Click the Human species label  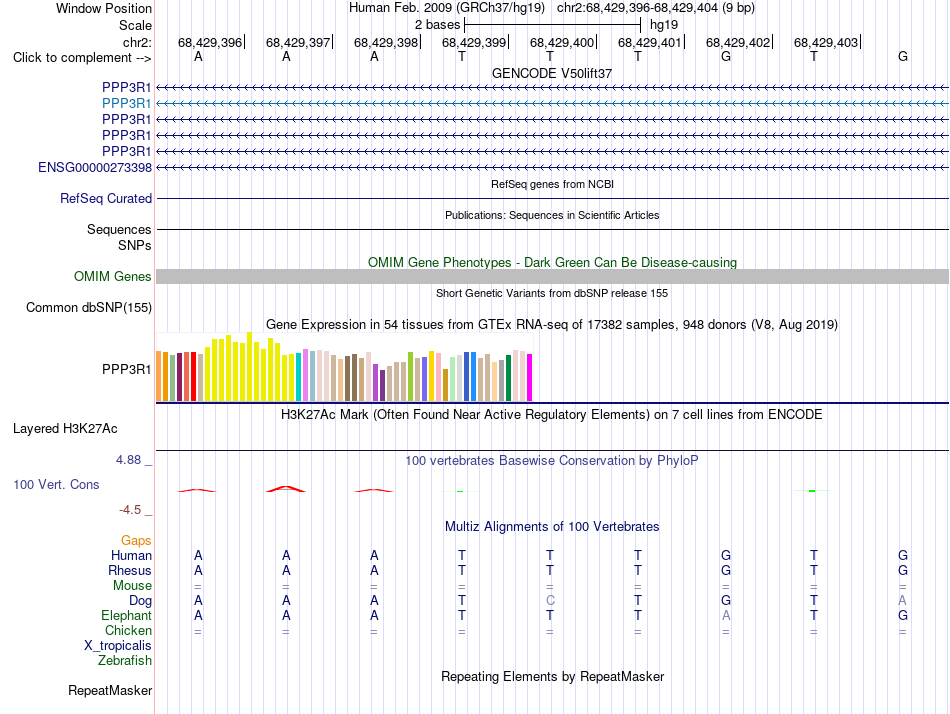(x=131, y=556)
